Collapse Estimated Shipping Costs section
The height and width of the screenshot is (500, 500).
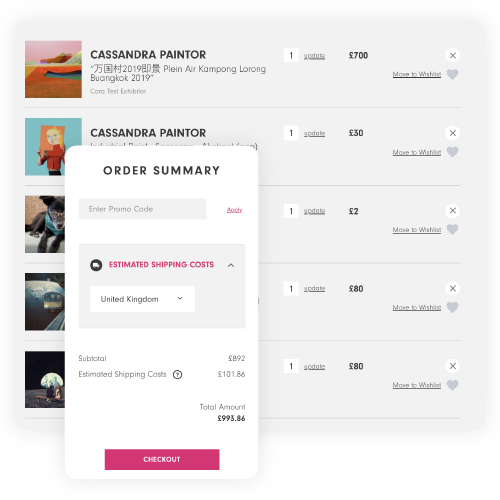click(x=231, y=265)
